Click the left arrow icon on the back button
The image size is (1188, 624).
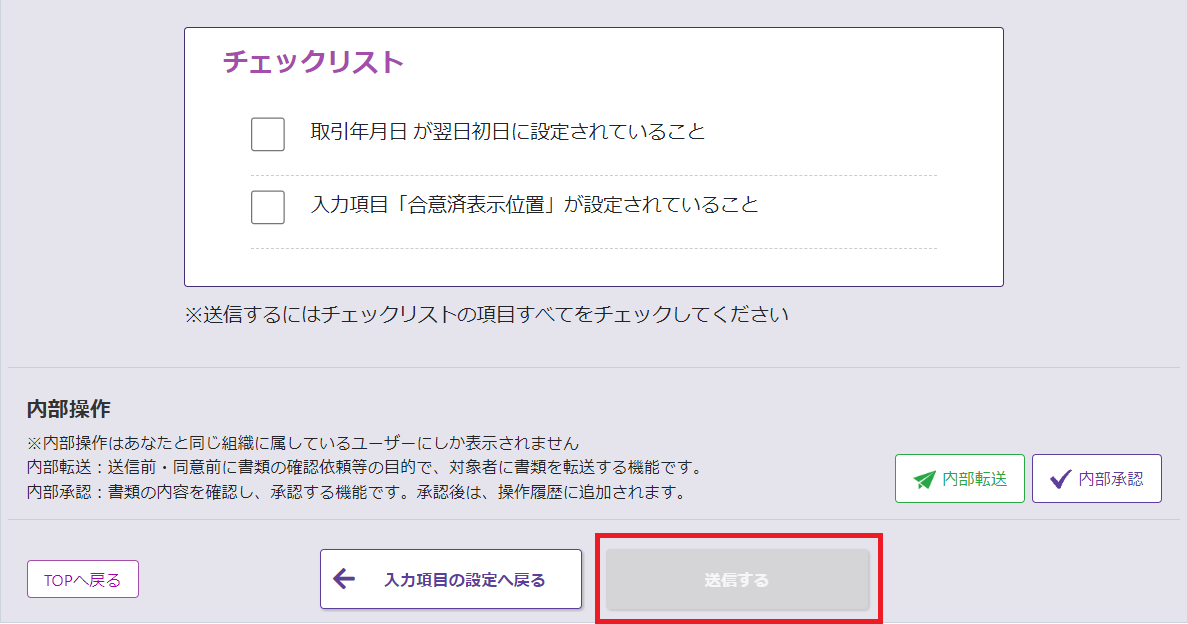(344, 579)
